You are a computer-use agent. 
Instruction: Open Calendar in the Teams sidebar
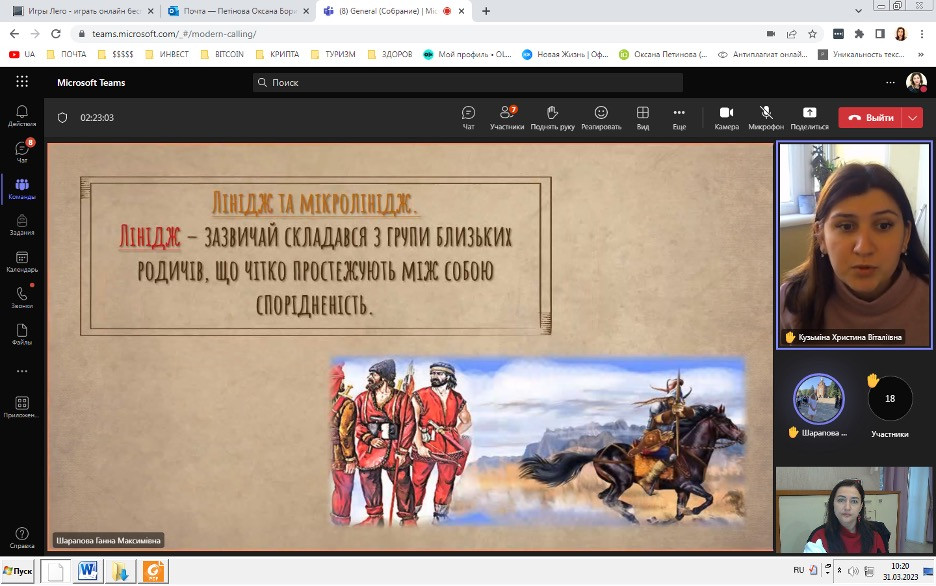click(22, 262)
